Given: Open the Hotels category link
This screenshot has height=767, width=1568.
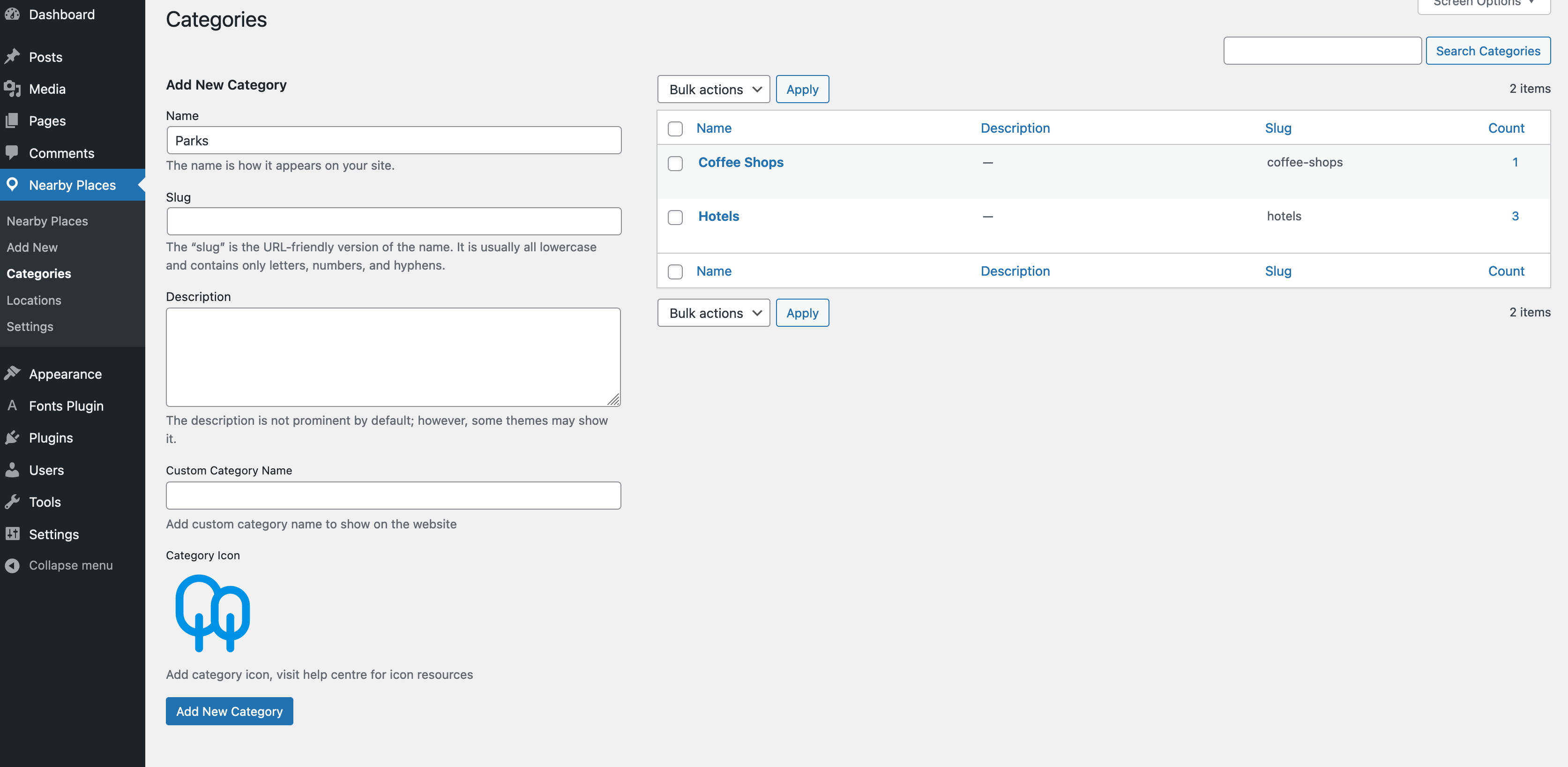Looking at the screenshot, I should (718, 216).
